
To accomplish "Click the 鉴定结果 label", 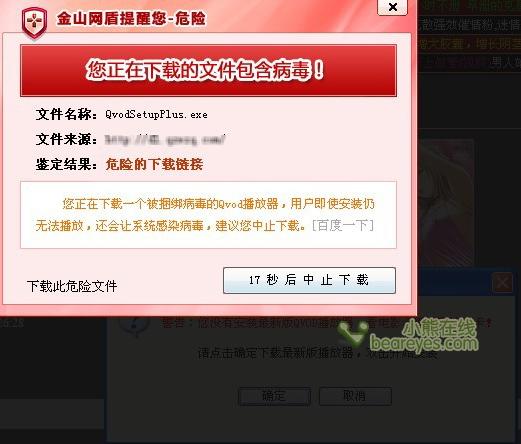I will (x=66, y=164).
